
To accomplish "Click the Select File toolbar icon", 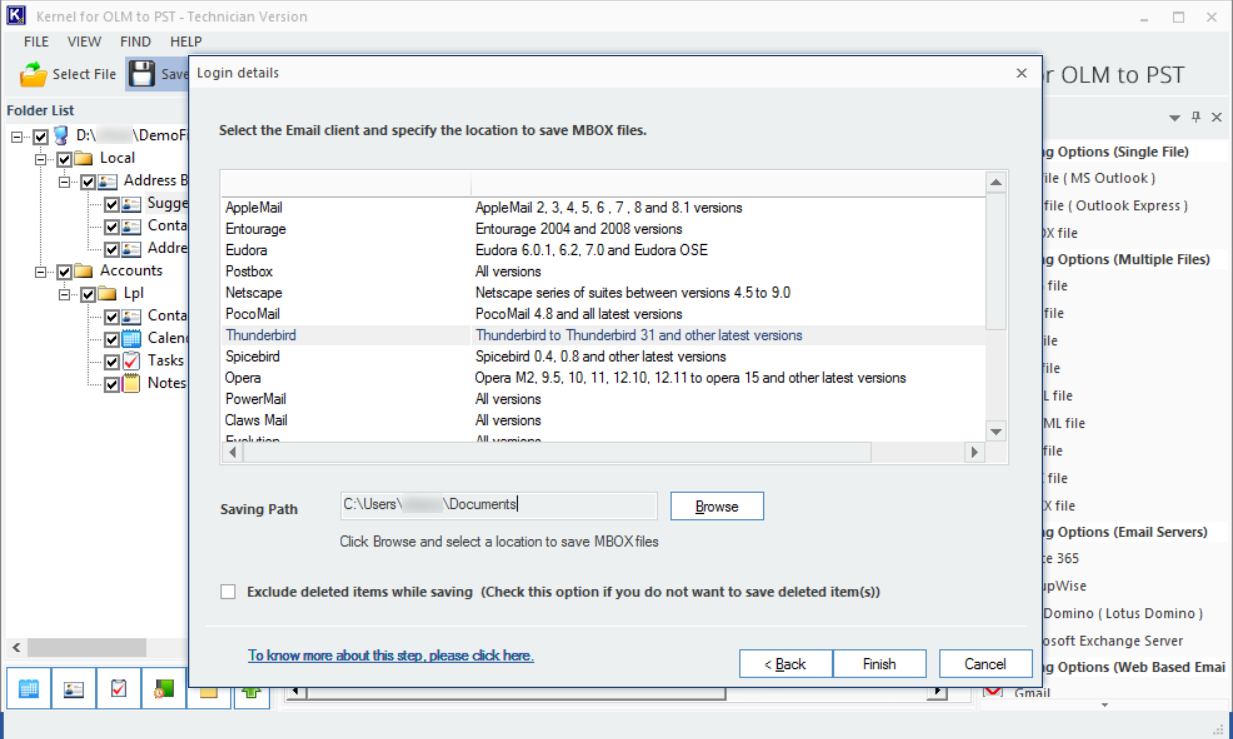I will [34, 74].
